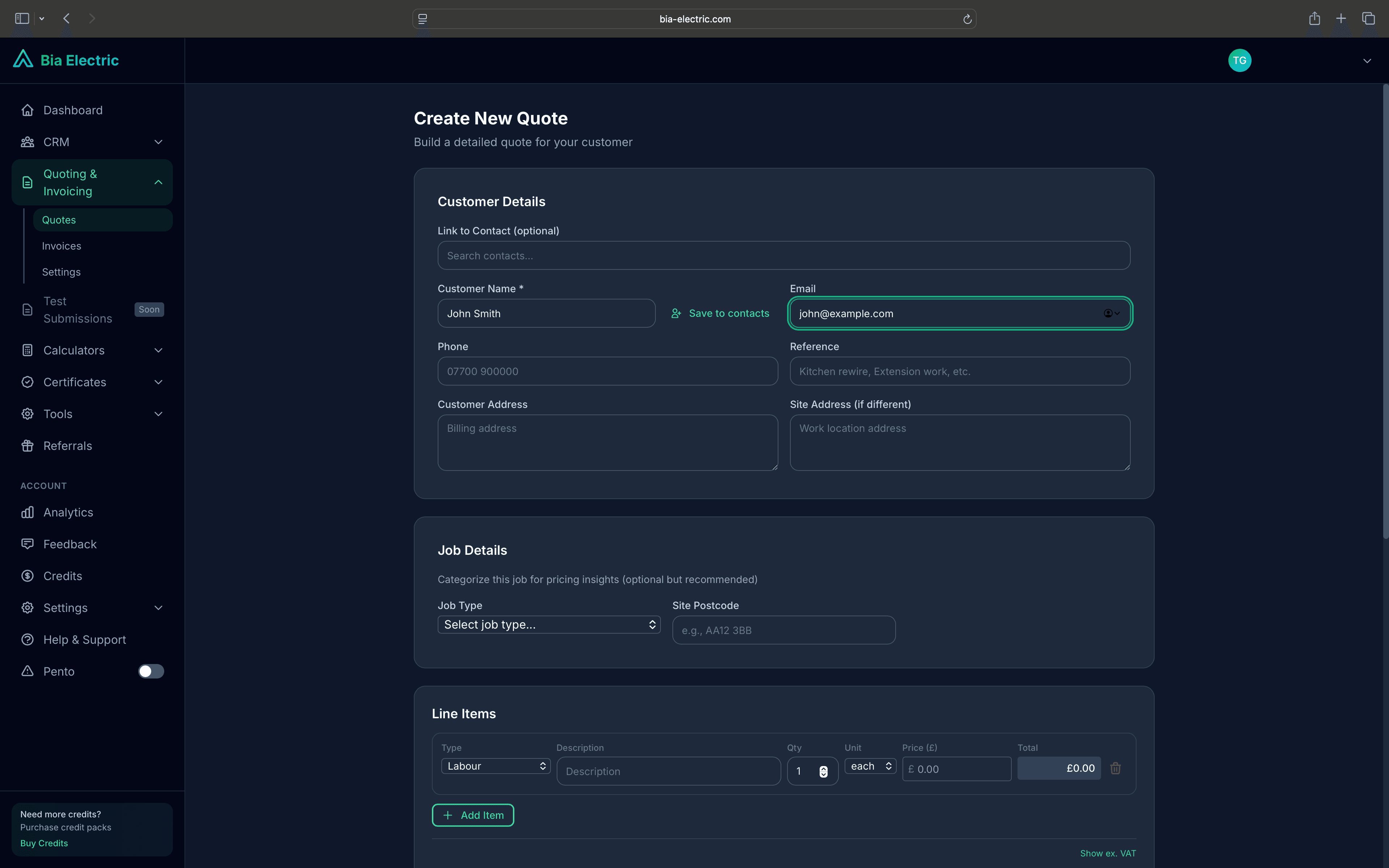Open the Select job type dropdown
The image size is (1389, 868).
549,625
